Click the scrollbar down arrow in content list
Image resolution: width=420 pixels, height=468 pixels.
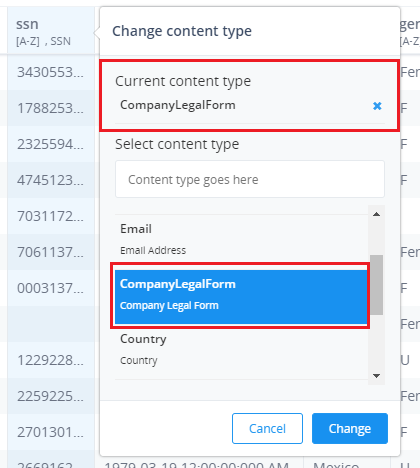point(376,376)
